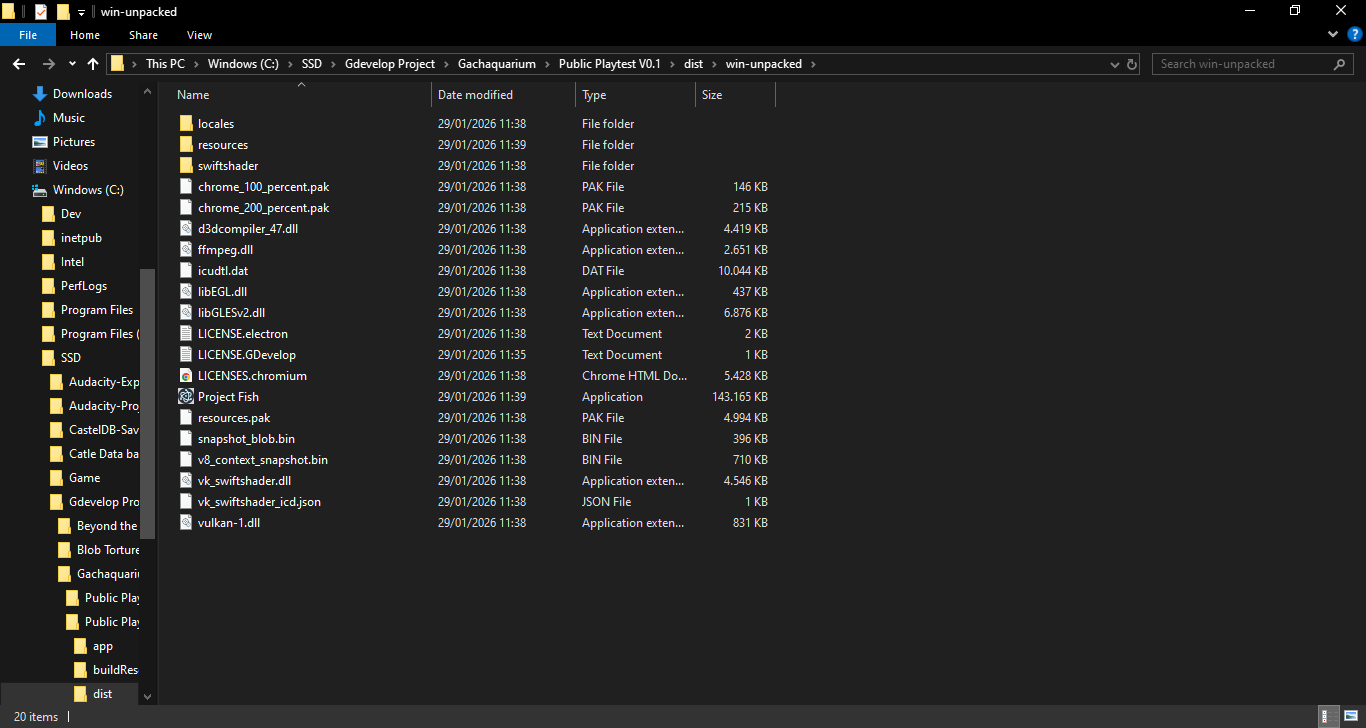Switch to details view in status bar
Viewport: 1366px width, 728px height.
point(1328,716)
